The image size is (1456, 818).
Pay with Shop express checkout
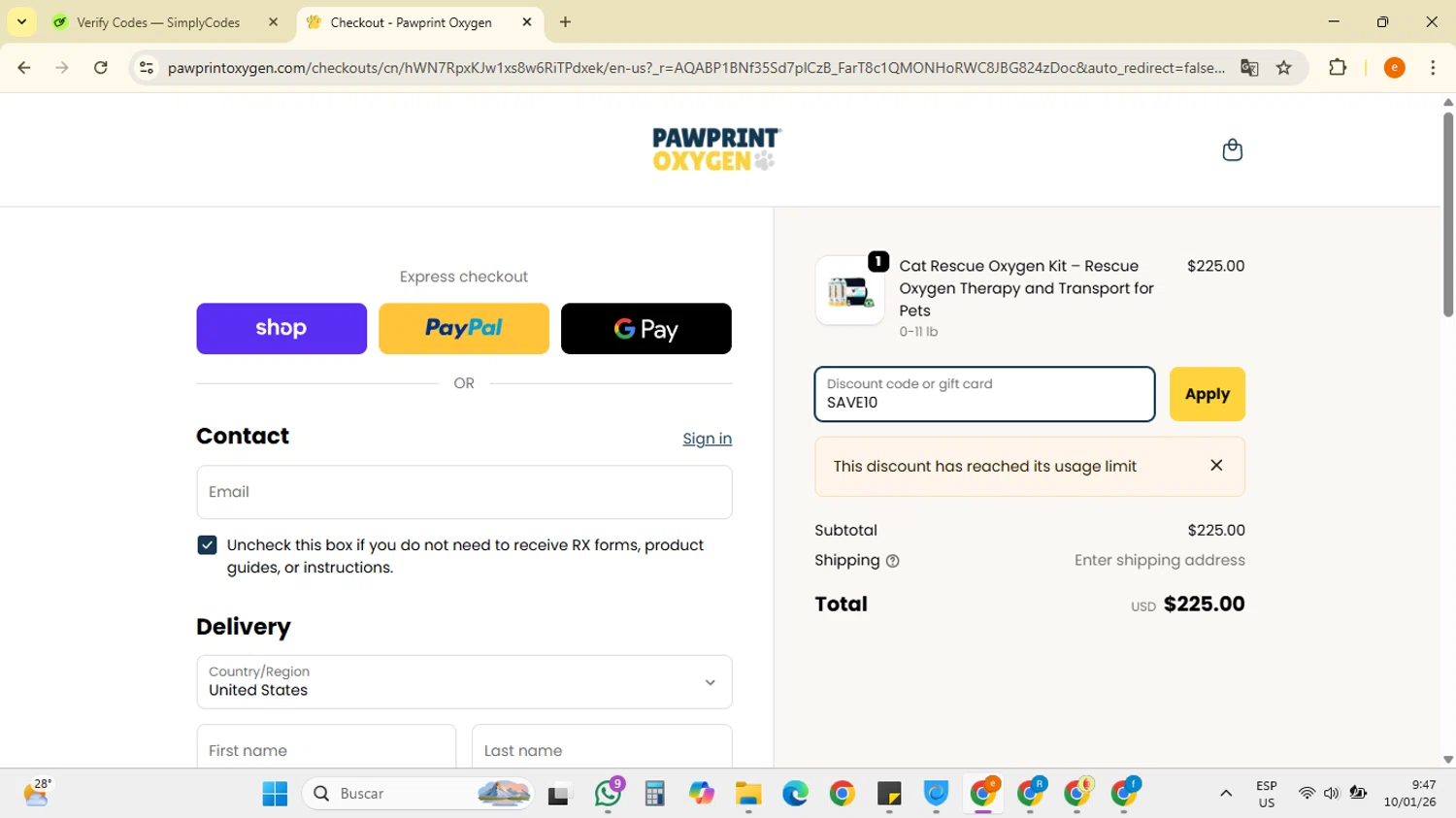(281, 328)
